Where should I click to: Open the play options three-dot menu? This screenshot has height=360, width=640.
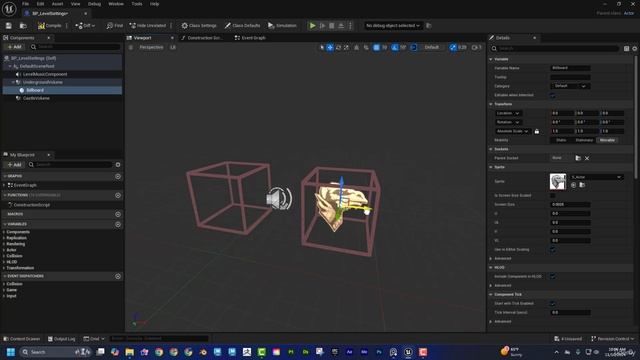click(350, 25)
